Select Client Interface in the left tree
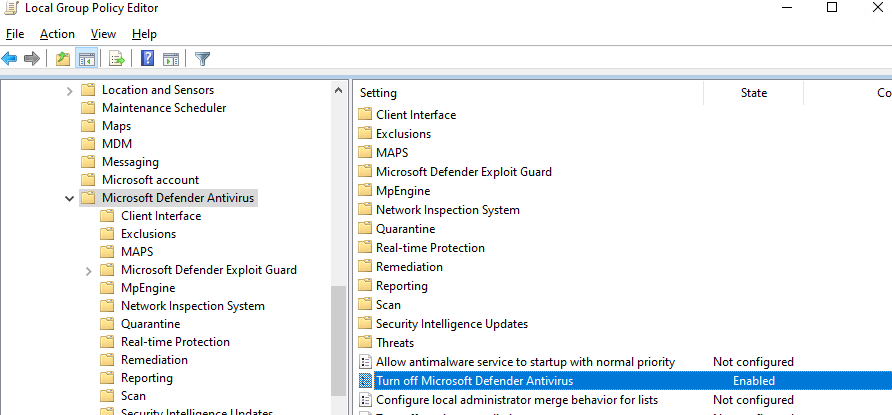This screenshot has width=892, height=415. [161, 216]
